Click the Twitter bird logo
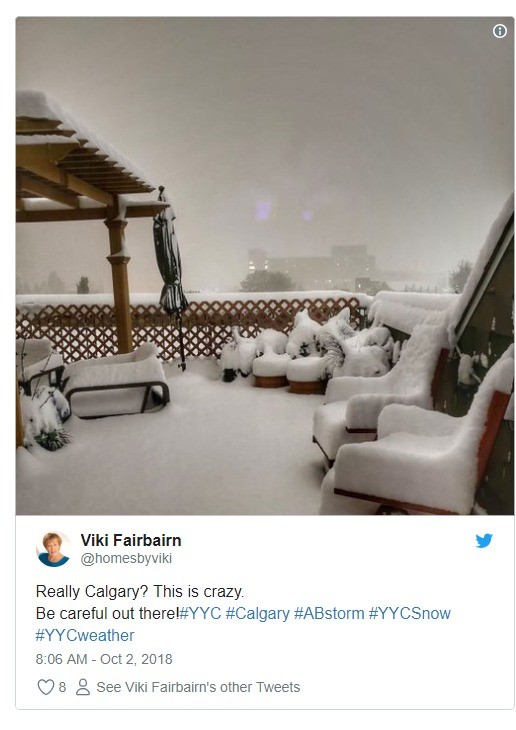Image resolution: width=516 pixels, height=730 pixels. pos(483,541)
